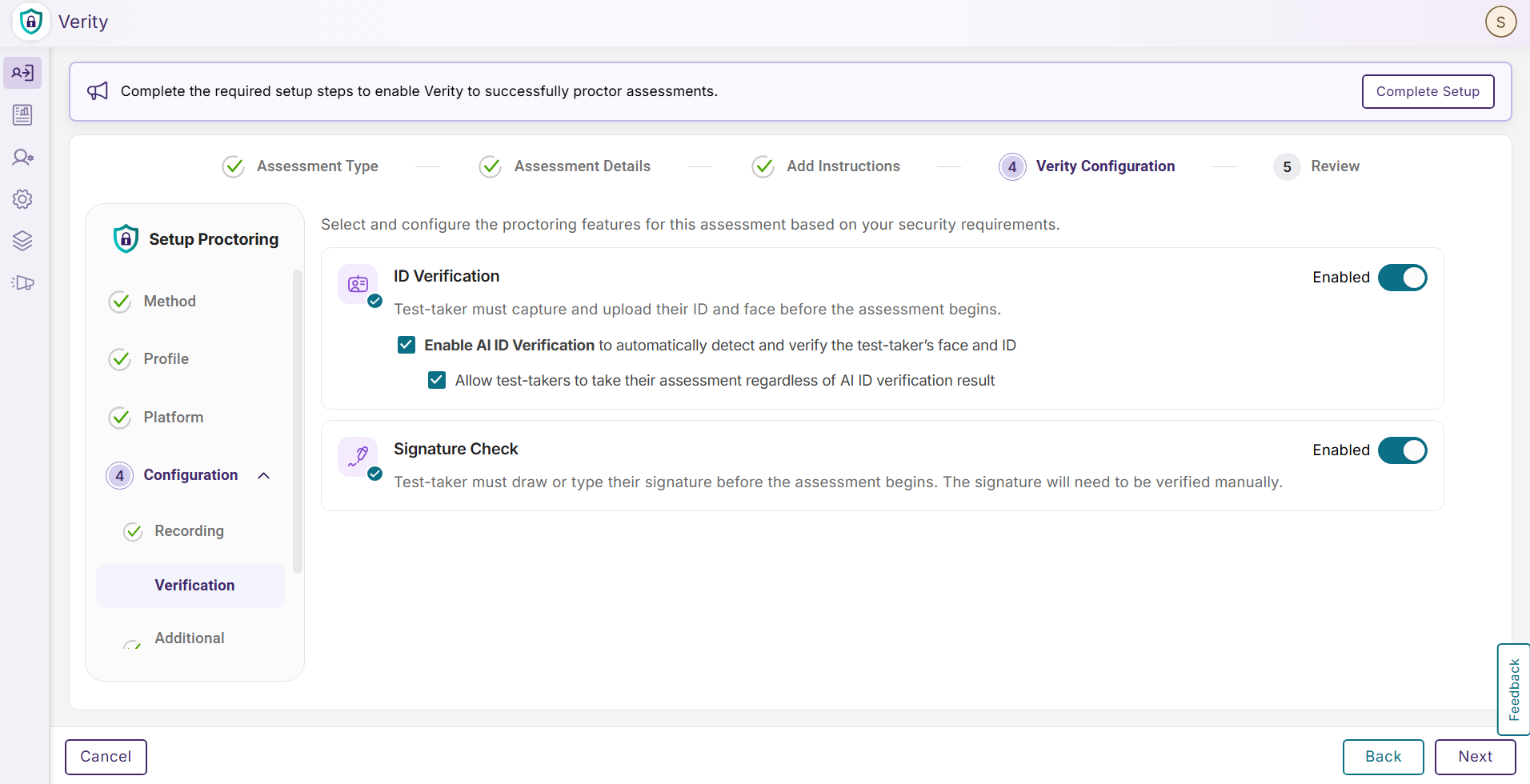Open the Feedback side tab

click(1513, 690)
